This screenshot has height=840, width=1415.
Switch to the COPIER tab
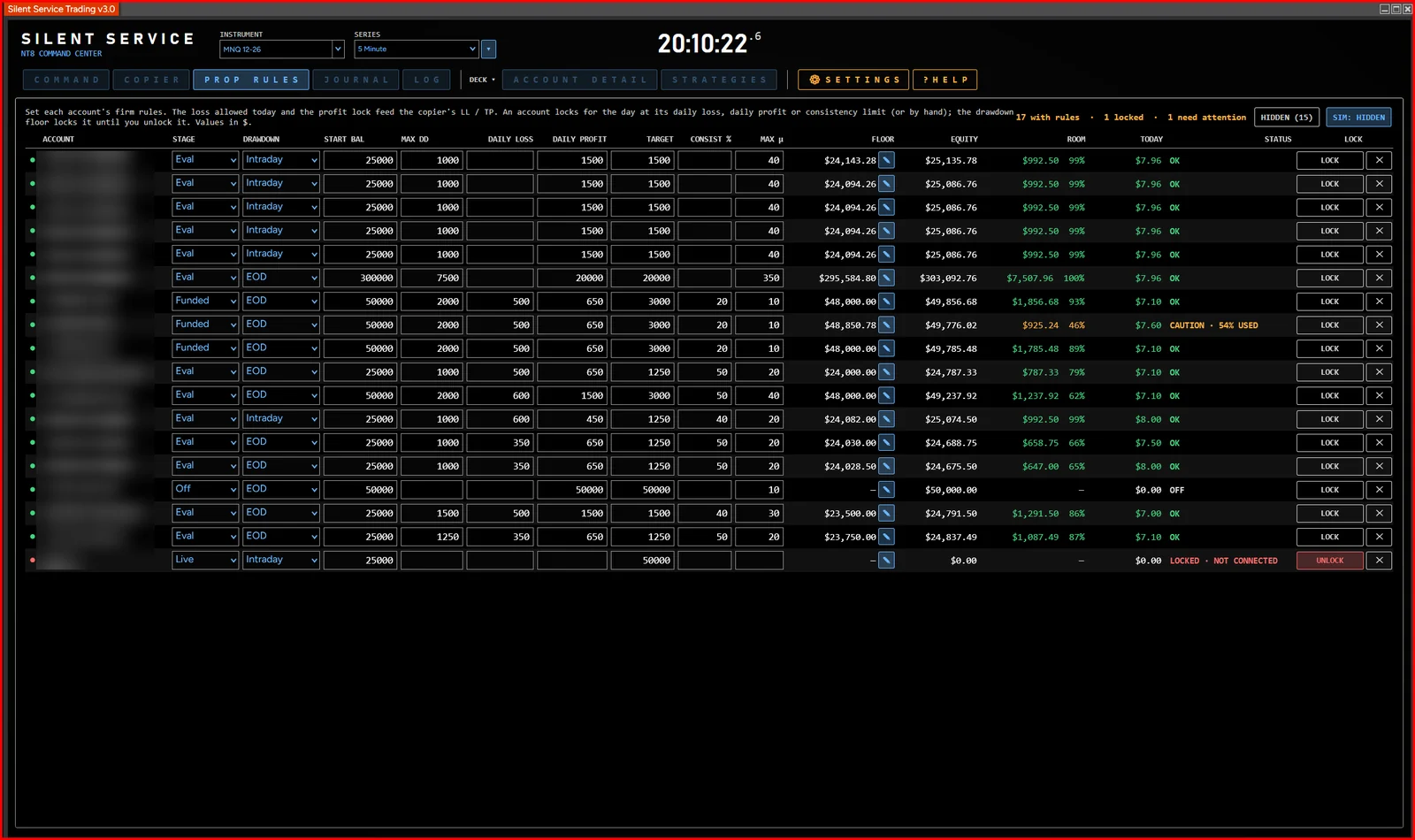click(151, 80)
